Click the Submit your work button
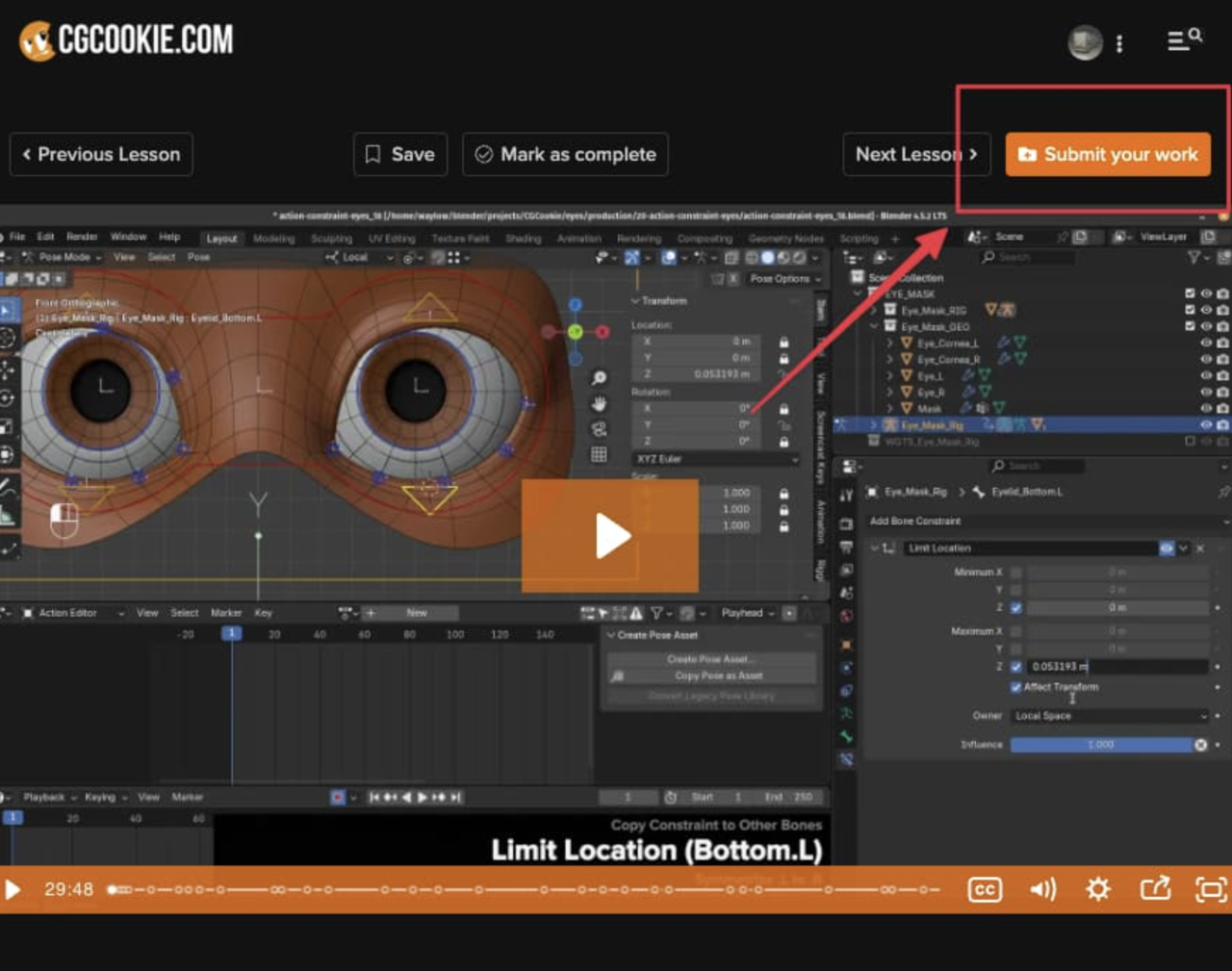 pyautogui.click(x=1108, y=155)
